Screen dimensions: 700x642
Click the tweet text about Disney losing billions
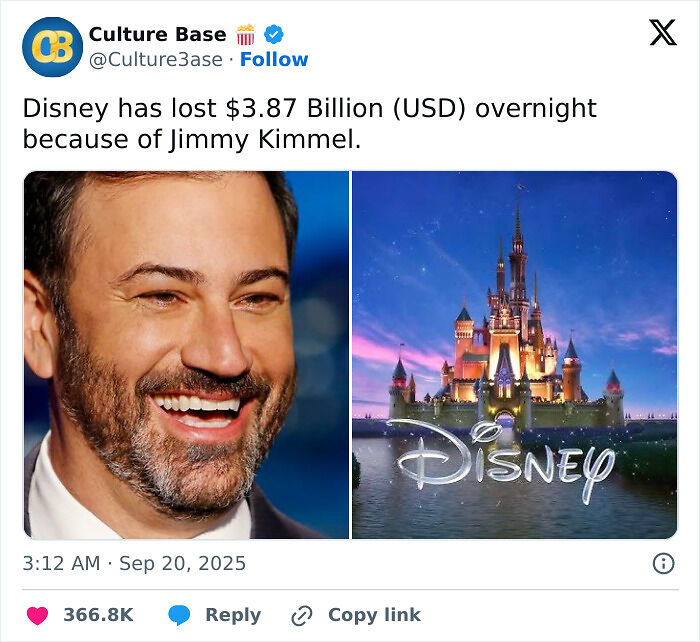tap(309, 123)
